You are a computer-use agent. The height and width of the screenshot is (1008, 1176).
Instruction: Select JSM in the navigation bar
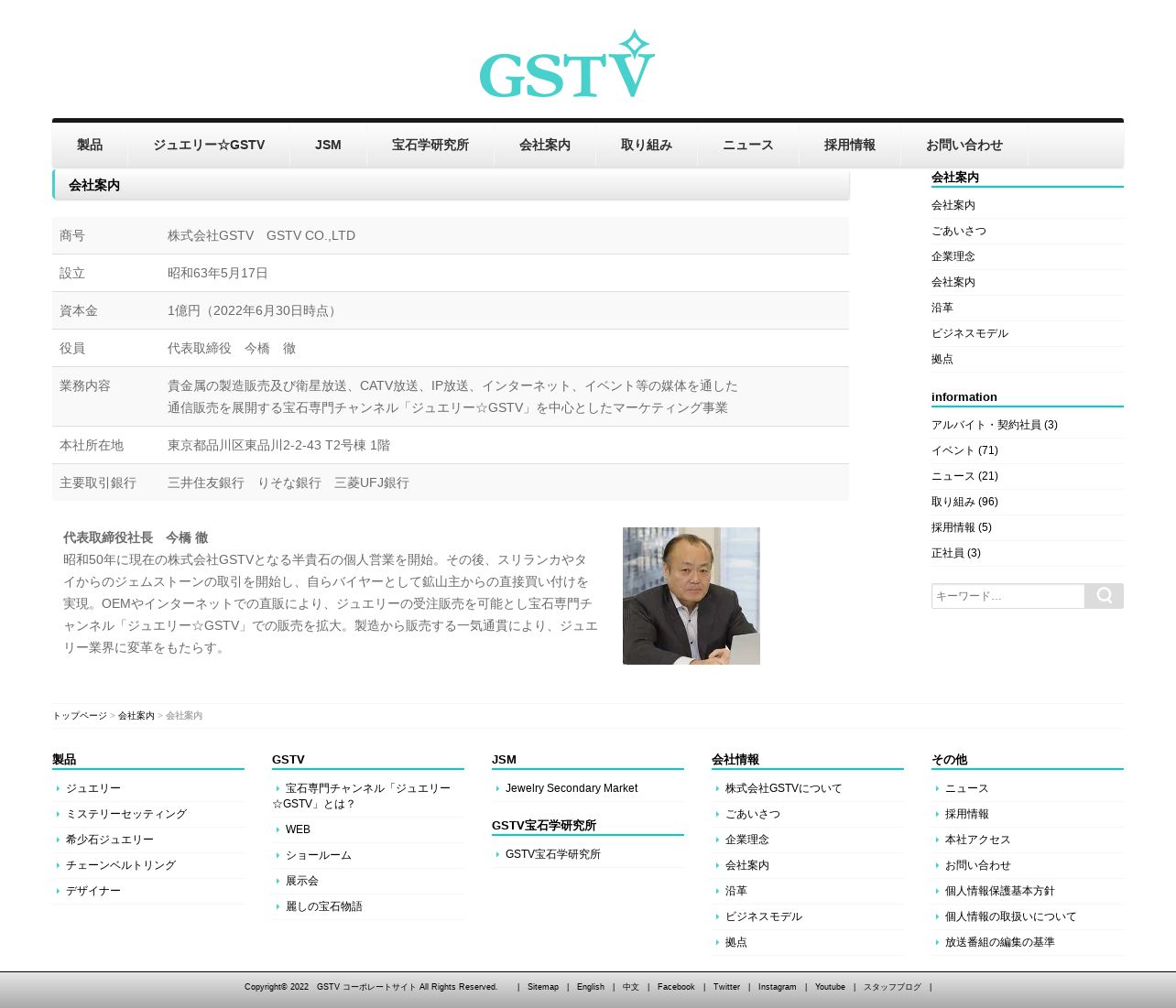coord(328,145)
